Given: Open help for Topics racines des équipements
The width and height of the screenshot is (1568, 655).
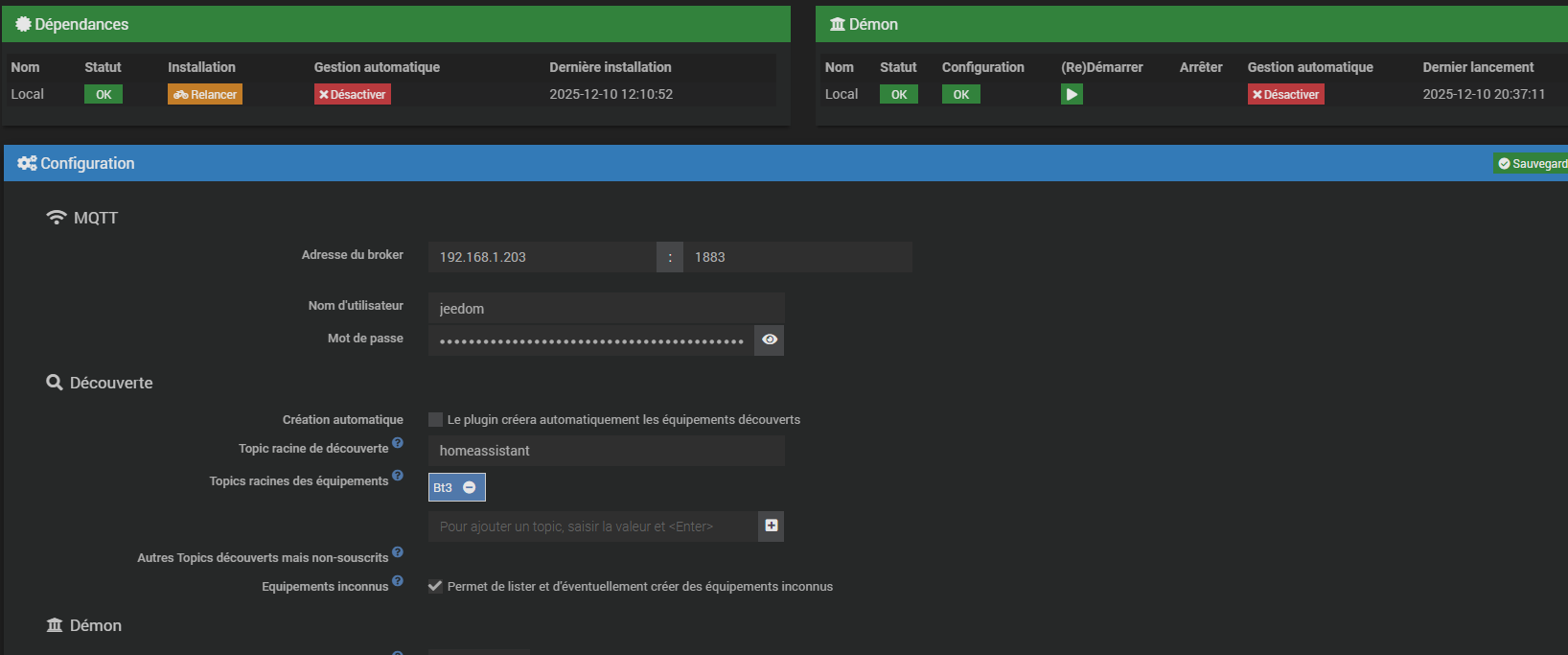Looking at the screenshot, I should point(398,476).
